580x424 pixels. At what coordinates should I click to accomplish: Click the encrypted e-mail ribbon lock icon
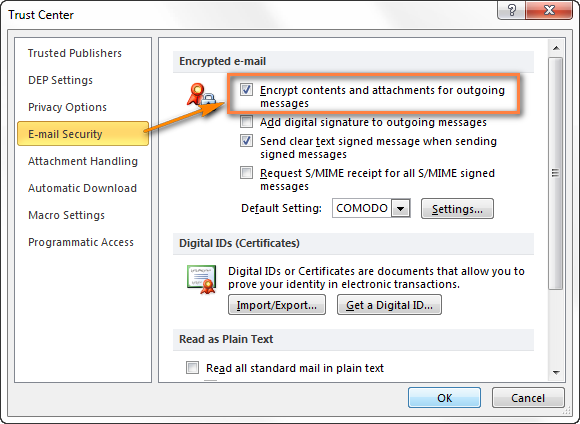[202, 95]
